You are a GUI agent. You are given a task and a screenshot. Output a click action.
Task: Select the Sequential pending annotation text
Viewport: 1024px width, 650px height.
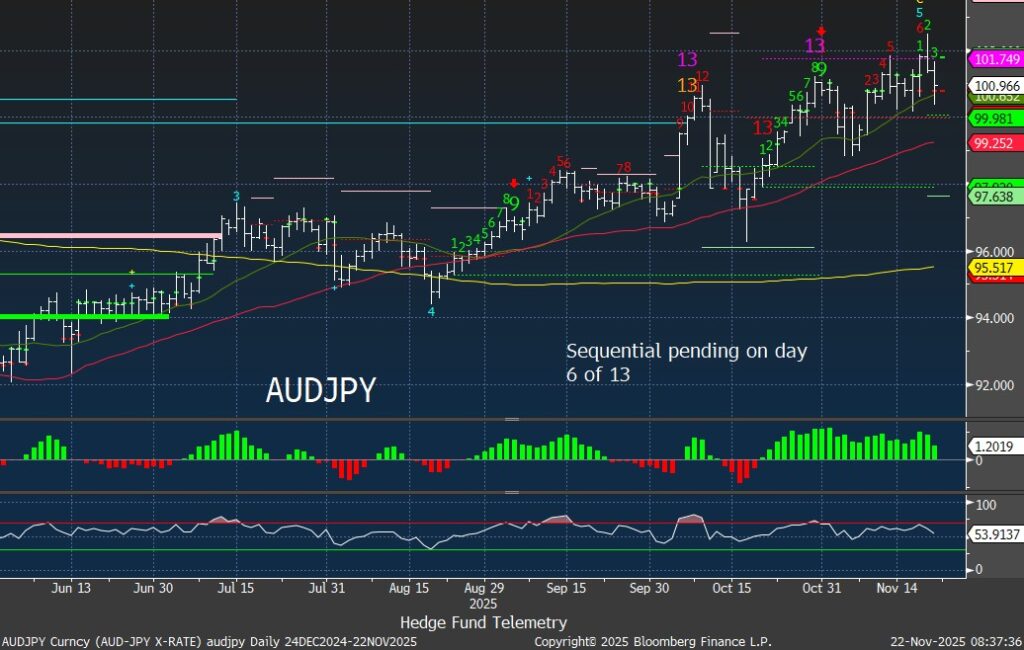click(686, 362)
